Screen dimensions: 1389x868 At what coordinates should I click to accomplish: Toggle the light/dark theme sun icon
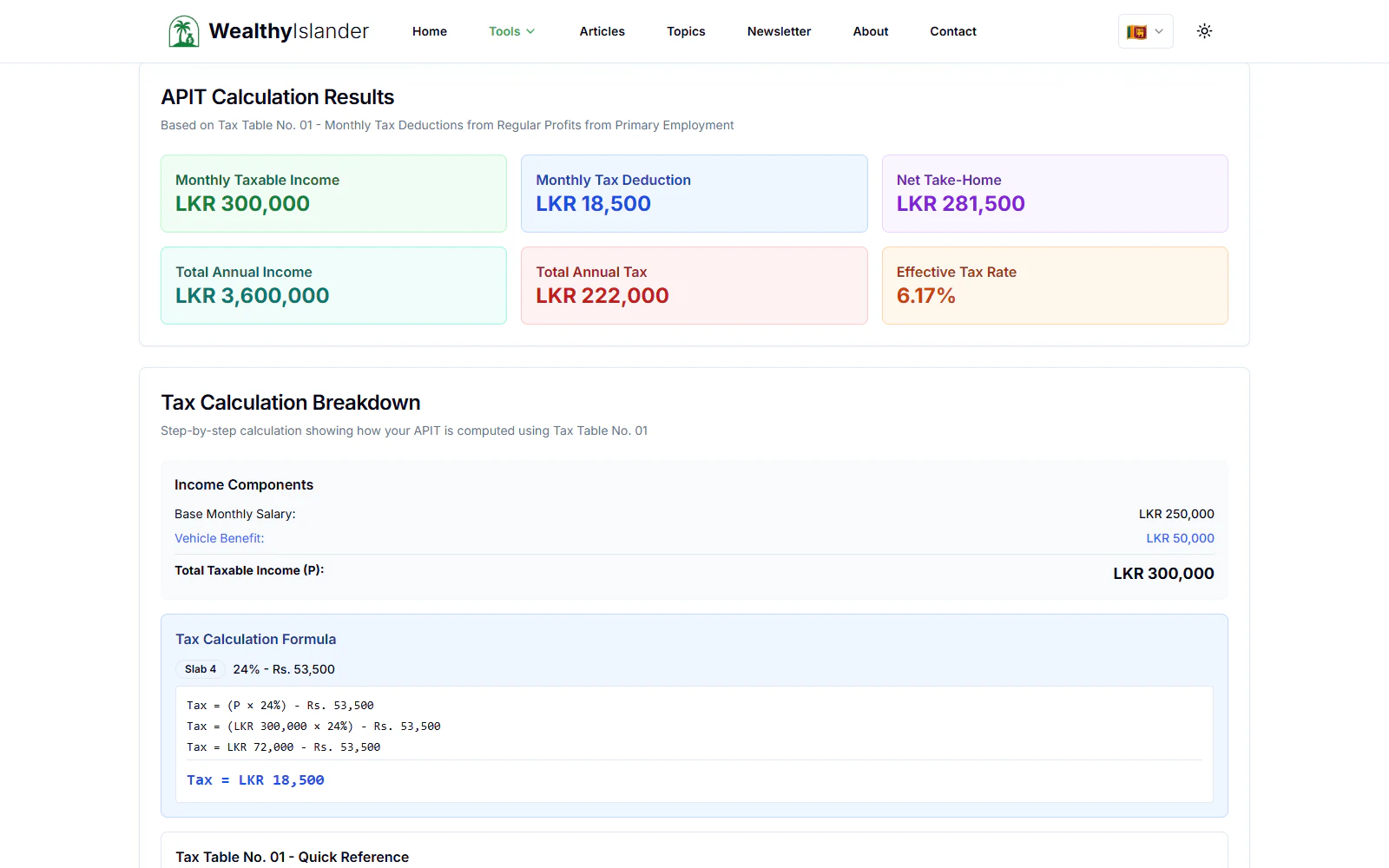pos(1204,31)
